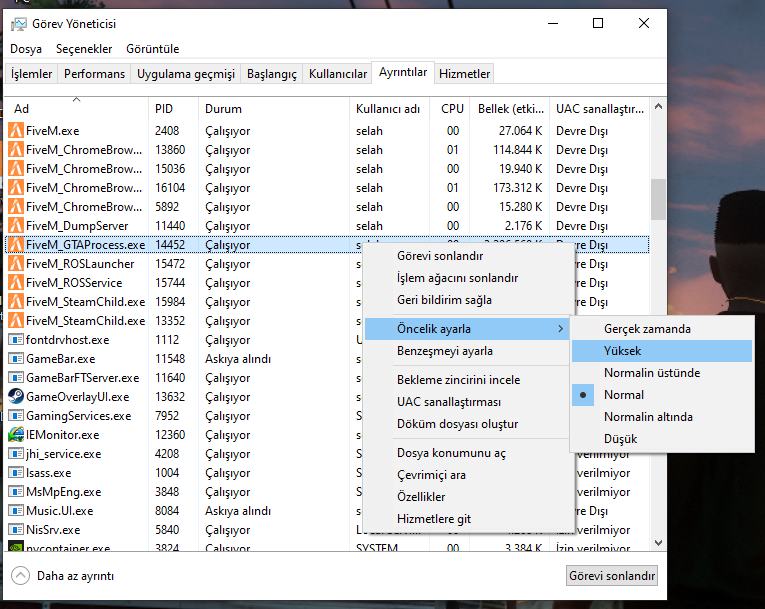The image size is (765, 609).
Task: Set priority to Yüksek
Action: point(662,351)
